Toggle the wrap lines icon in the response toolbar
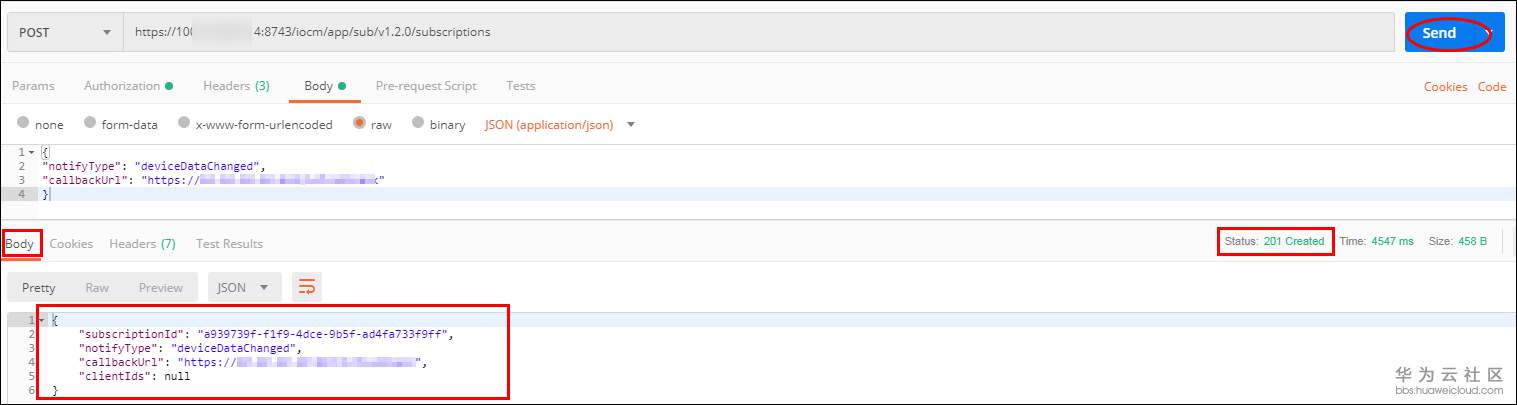 307,287
